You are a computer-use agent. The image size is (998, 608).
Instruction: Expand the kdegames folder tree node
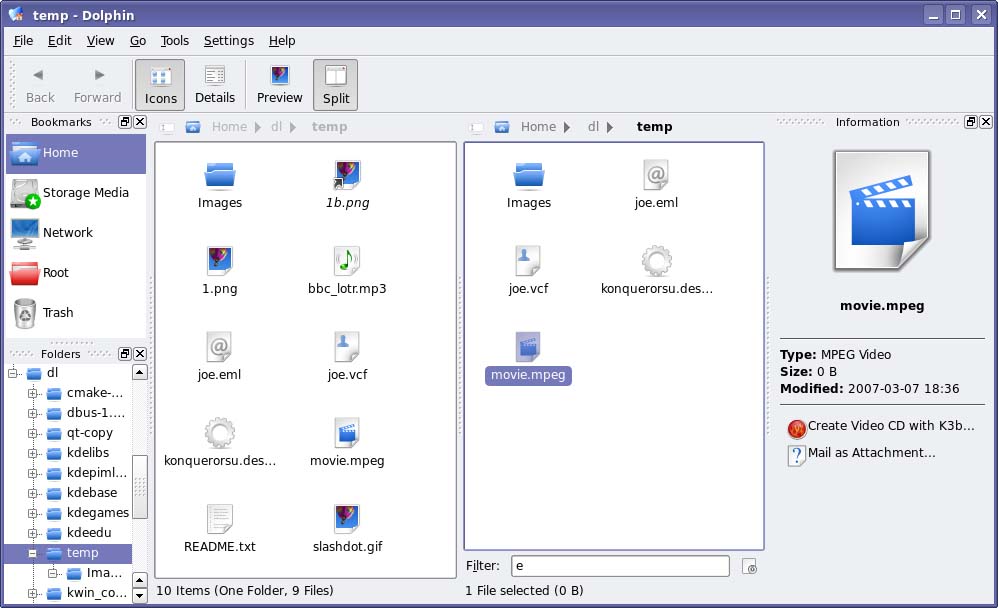(x=33, y=513)
